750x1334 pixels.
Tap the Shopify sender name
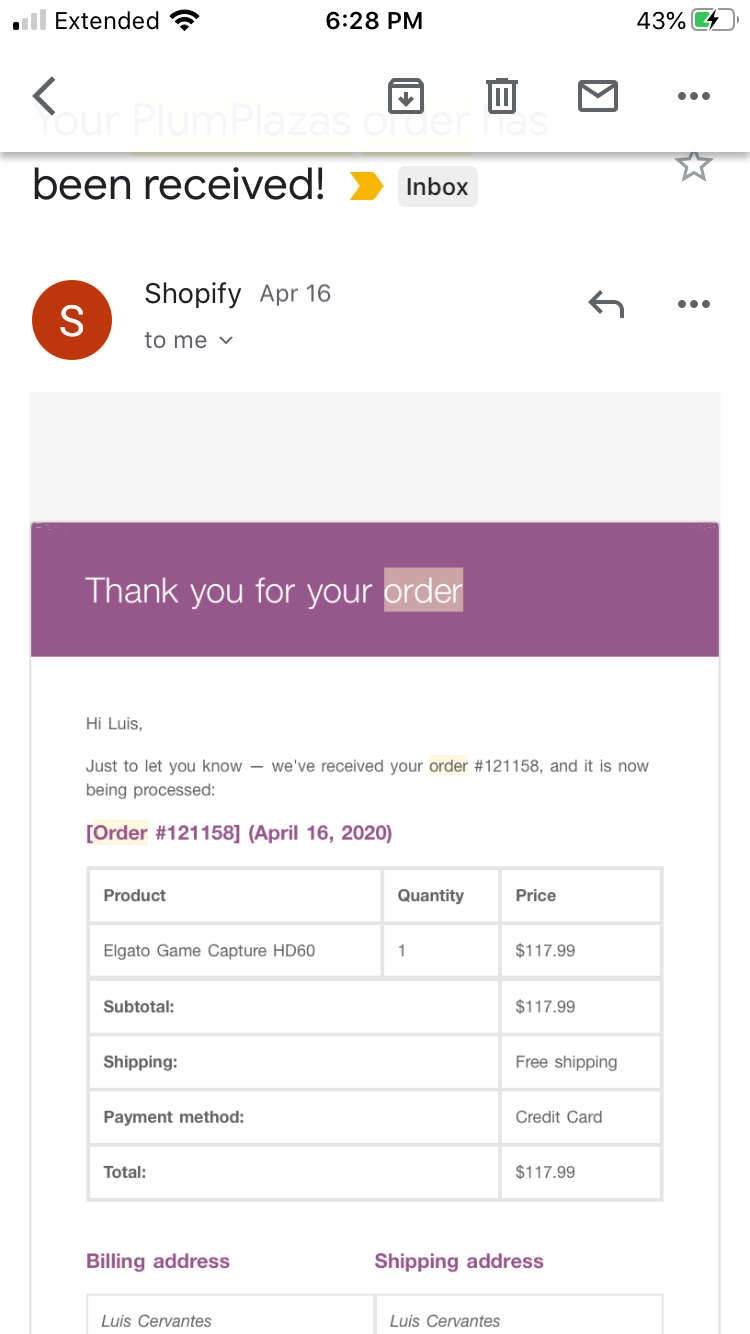(193, 293)
